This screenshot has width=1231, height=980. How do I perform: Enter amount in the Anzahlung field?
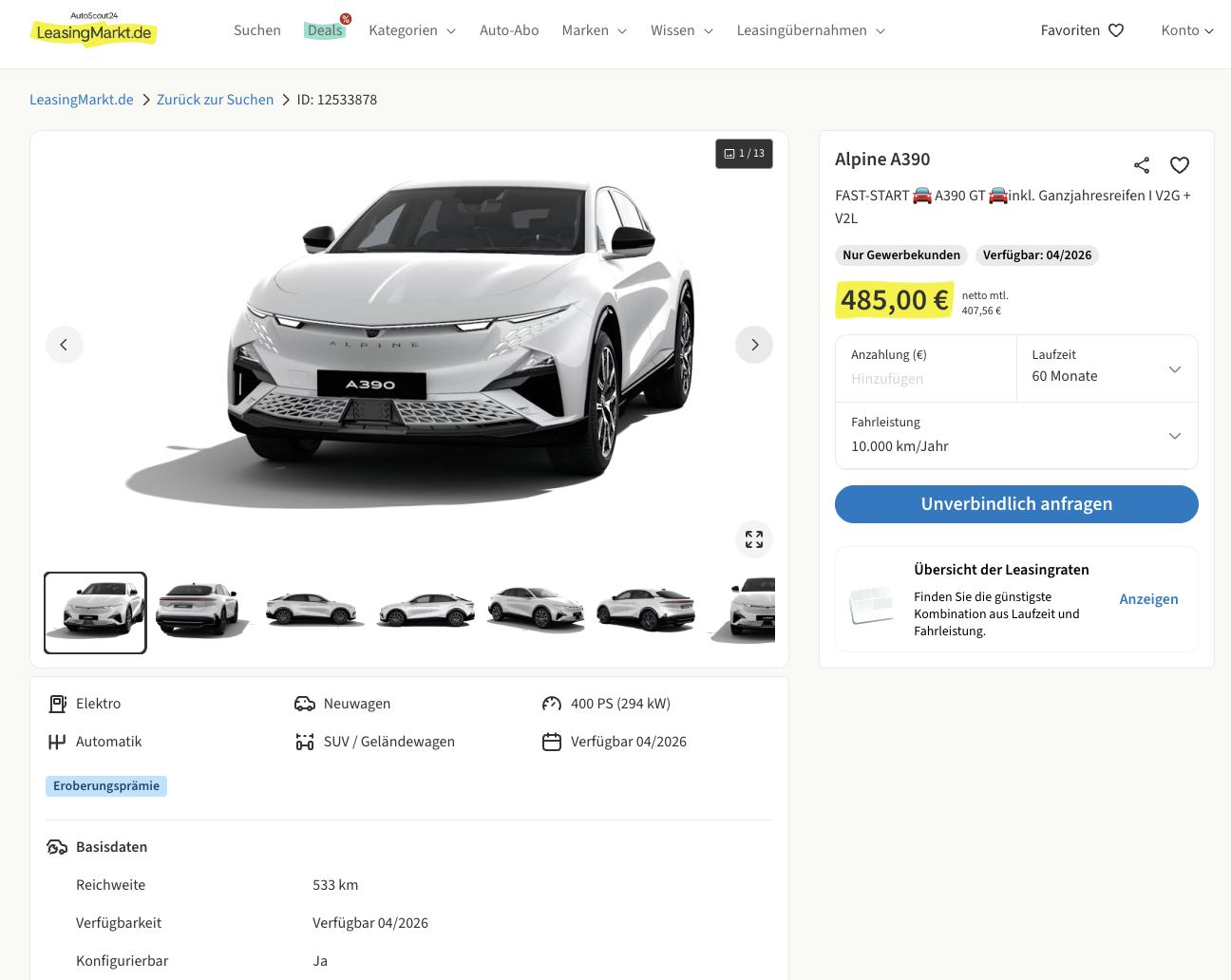point(925,378)
